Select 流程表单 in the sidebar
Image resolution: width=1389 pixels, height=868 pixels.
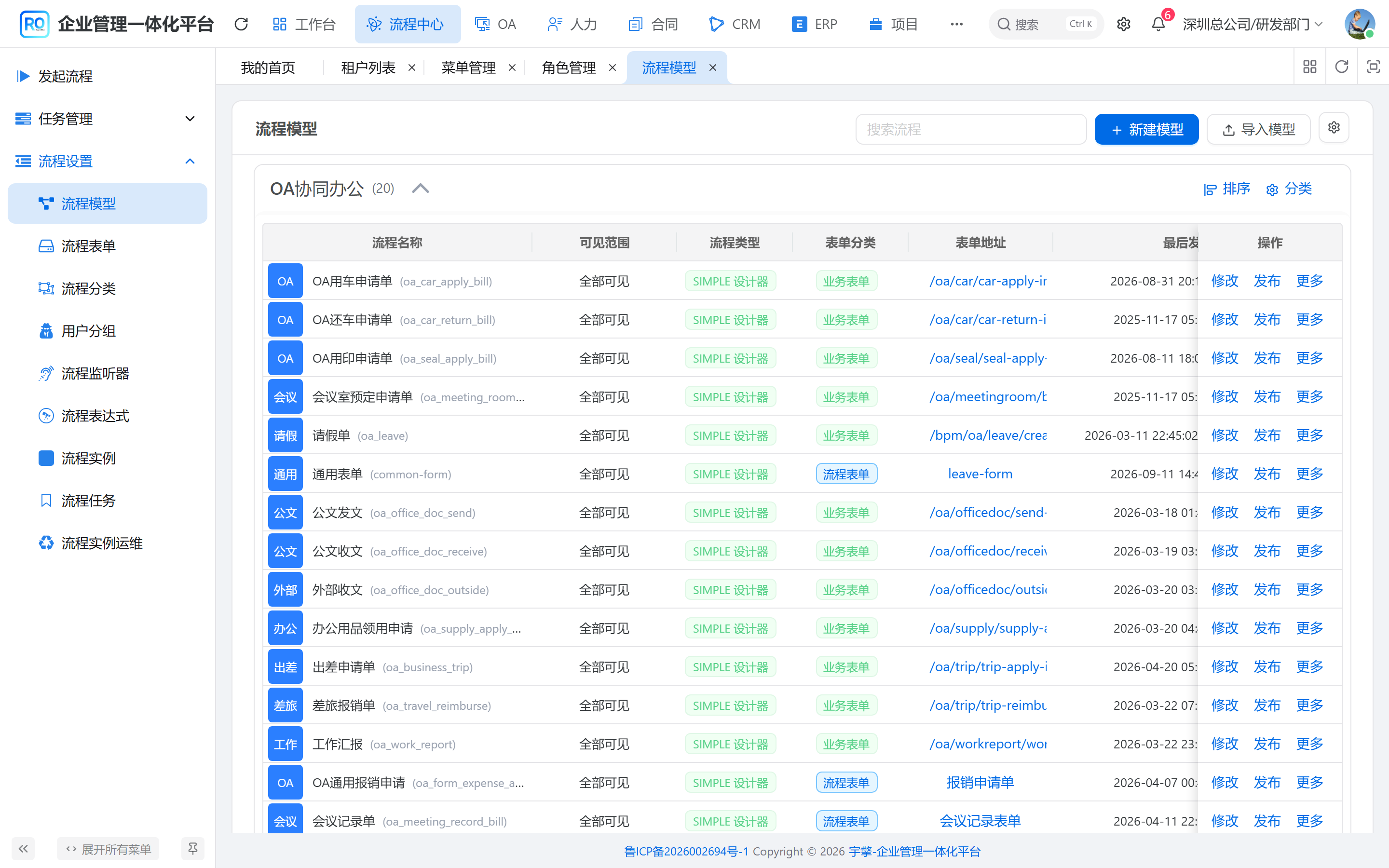tap(108, 246)
